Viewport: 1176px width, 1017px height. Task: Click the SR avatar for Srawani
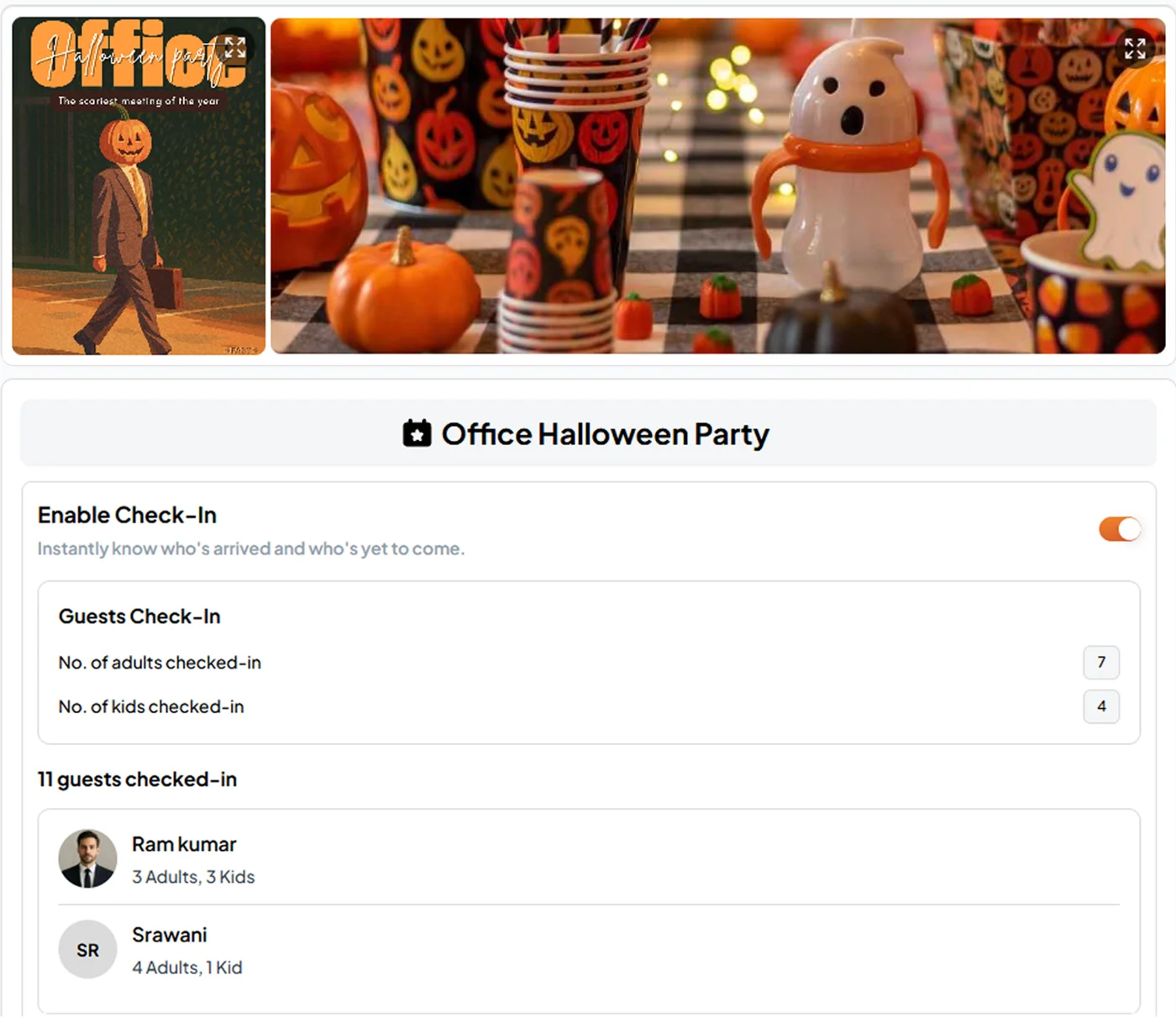tap(87, 949)
